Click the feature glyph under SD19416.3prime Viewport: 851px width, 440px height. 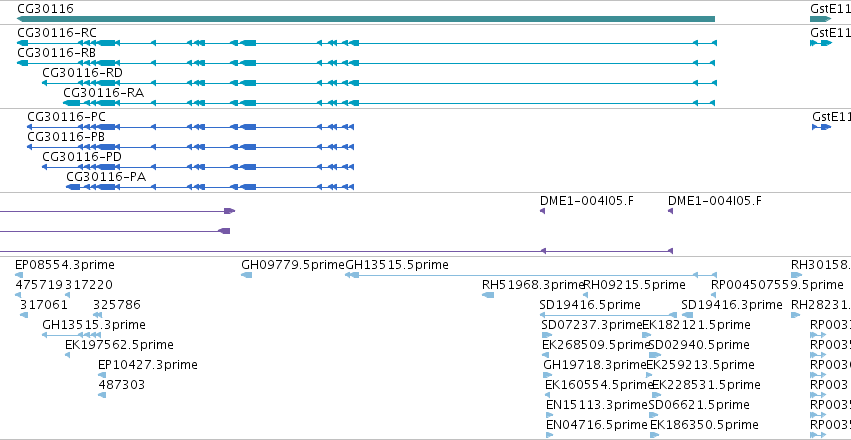[687, 315]
